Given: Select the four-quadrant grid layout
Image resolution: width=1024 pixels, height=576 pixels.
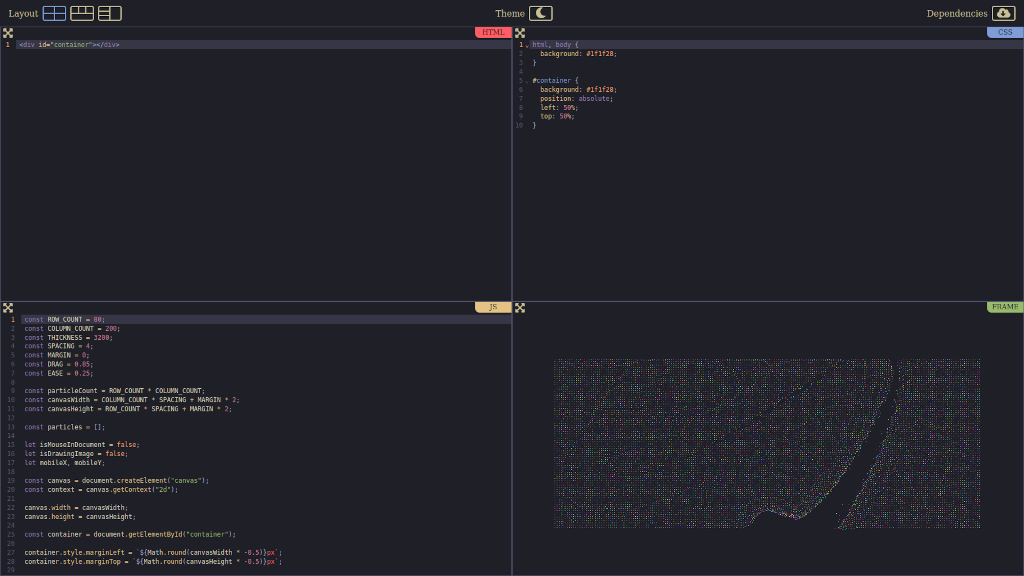Looking at the screenshot, I should coord(54,13).
